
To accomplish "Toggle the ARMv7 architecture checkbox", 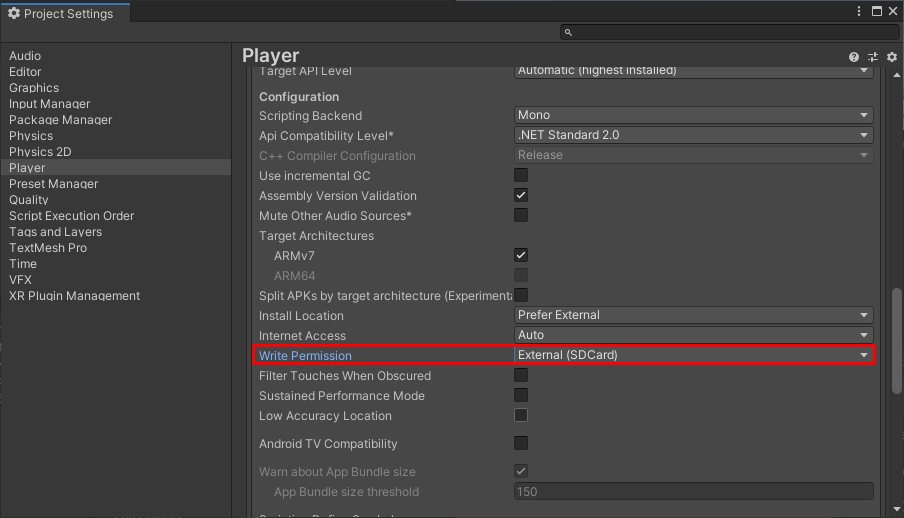I will tap(521, 256).
